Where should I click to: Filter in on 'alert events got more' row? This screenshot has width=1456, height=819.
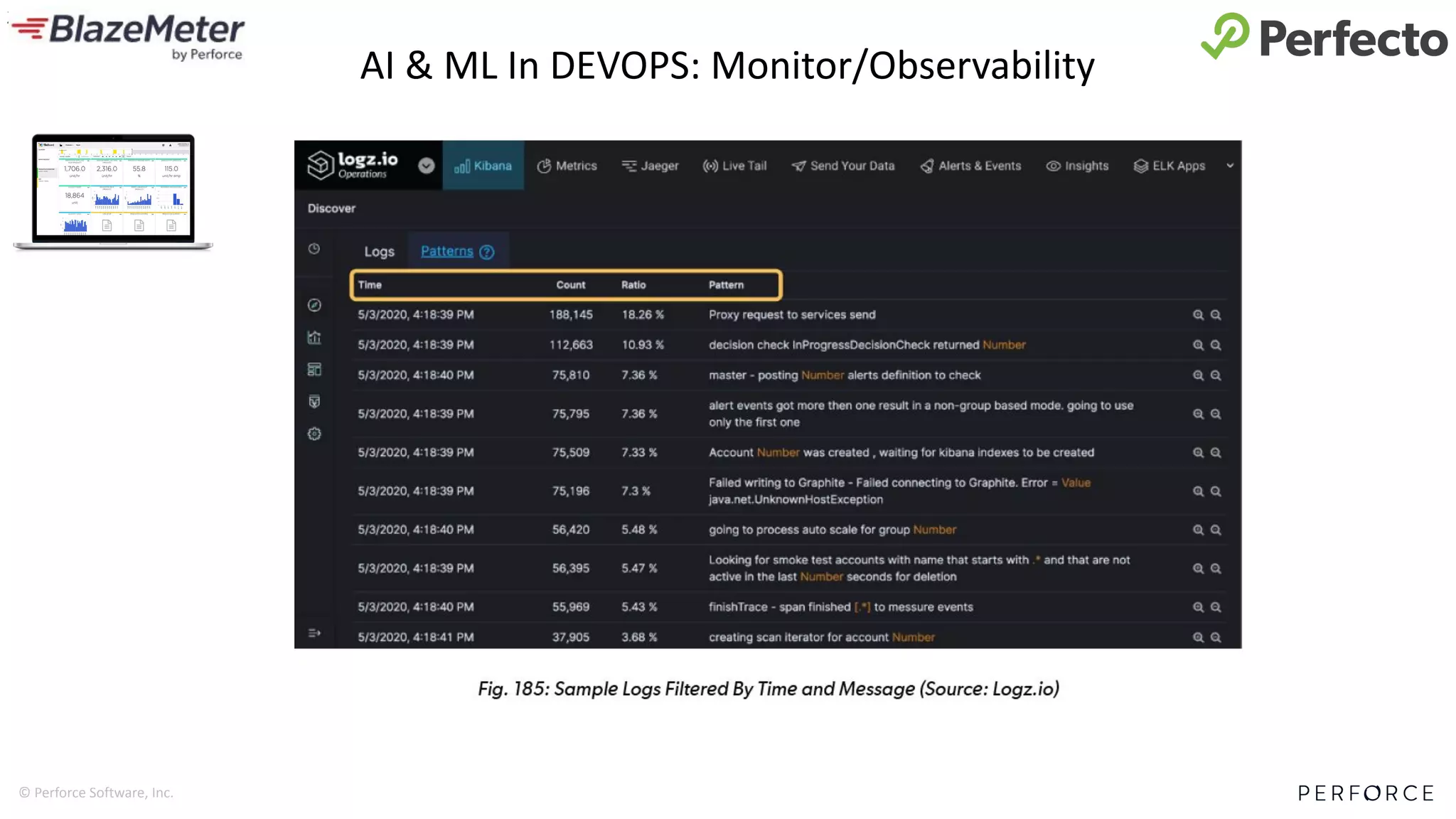(x=1198, y=414)
